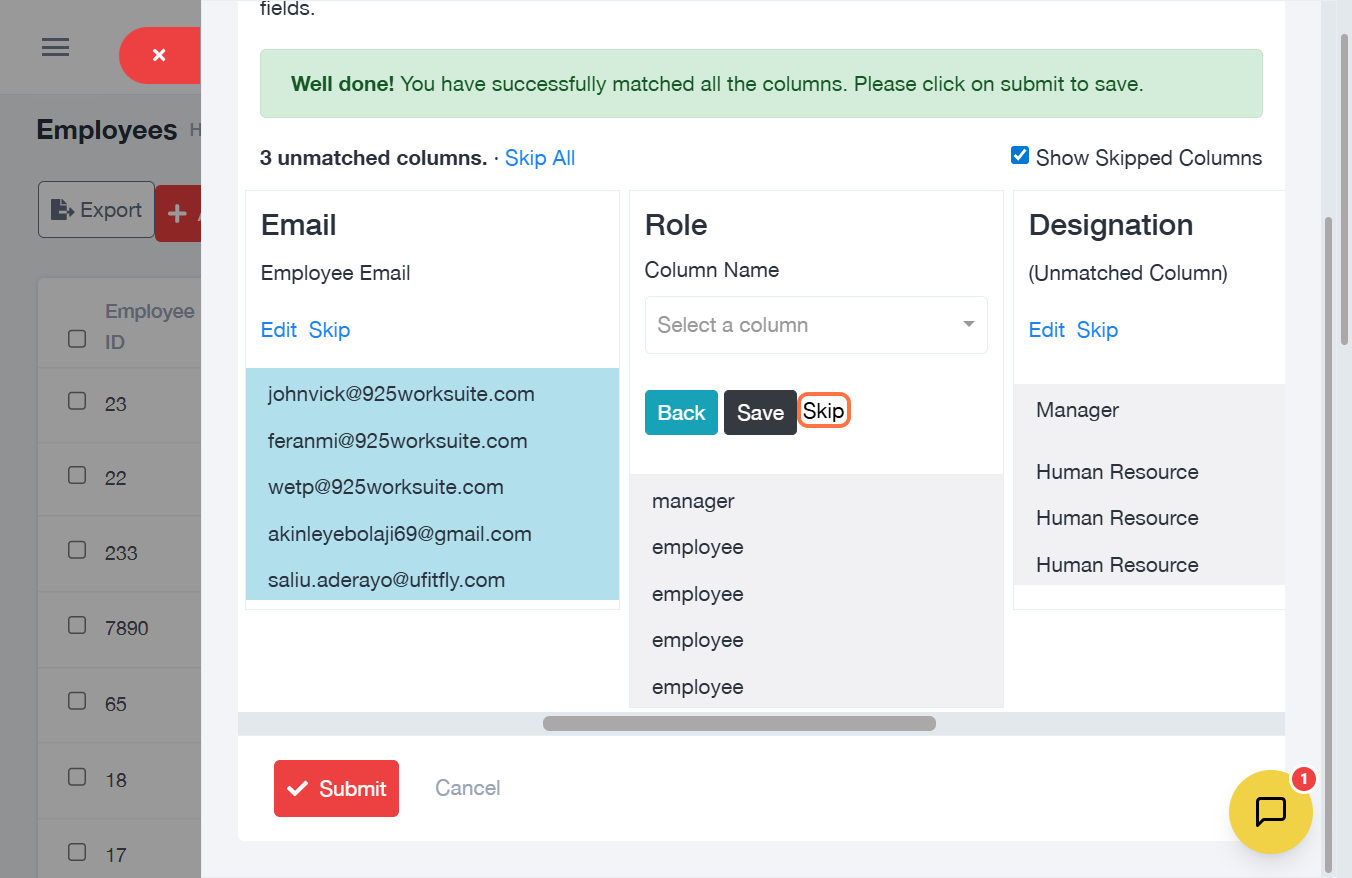Open the yellow chat widget
This screenshot has height=878, width=1352.
tap(1270, 811)
